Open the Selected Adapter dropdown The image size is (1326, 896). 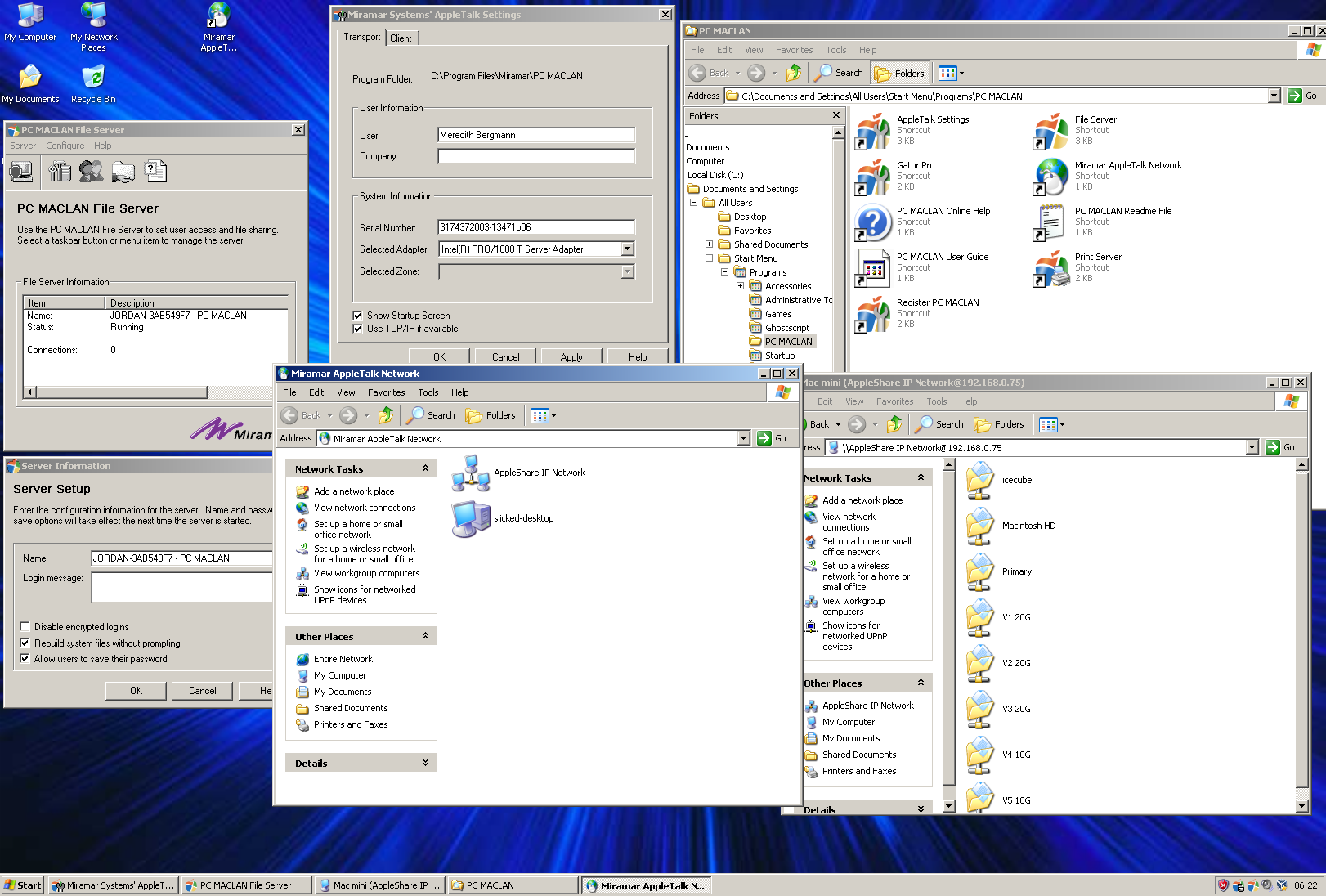(628, 249)
